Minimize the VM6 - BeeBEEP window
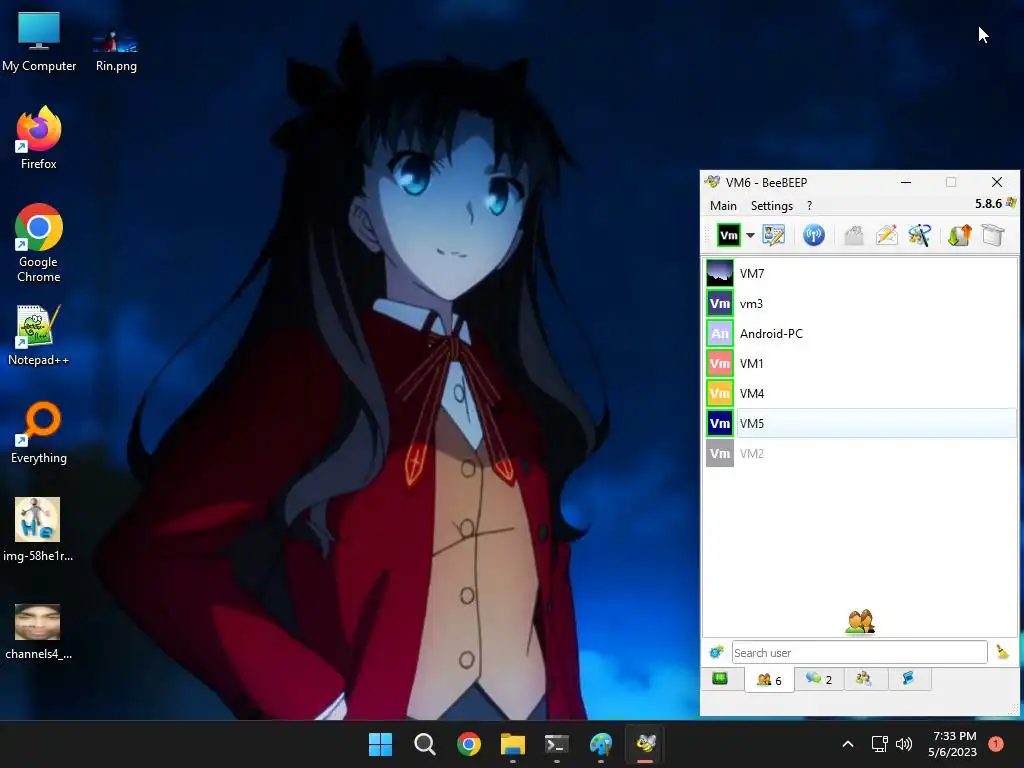Image resolution: width=1024 pixels, height=768 pixels. pos(906,182)
